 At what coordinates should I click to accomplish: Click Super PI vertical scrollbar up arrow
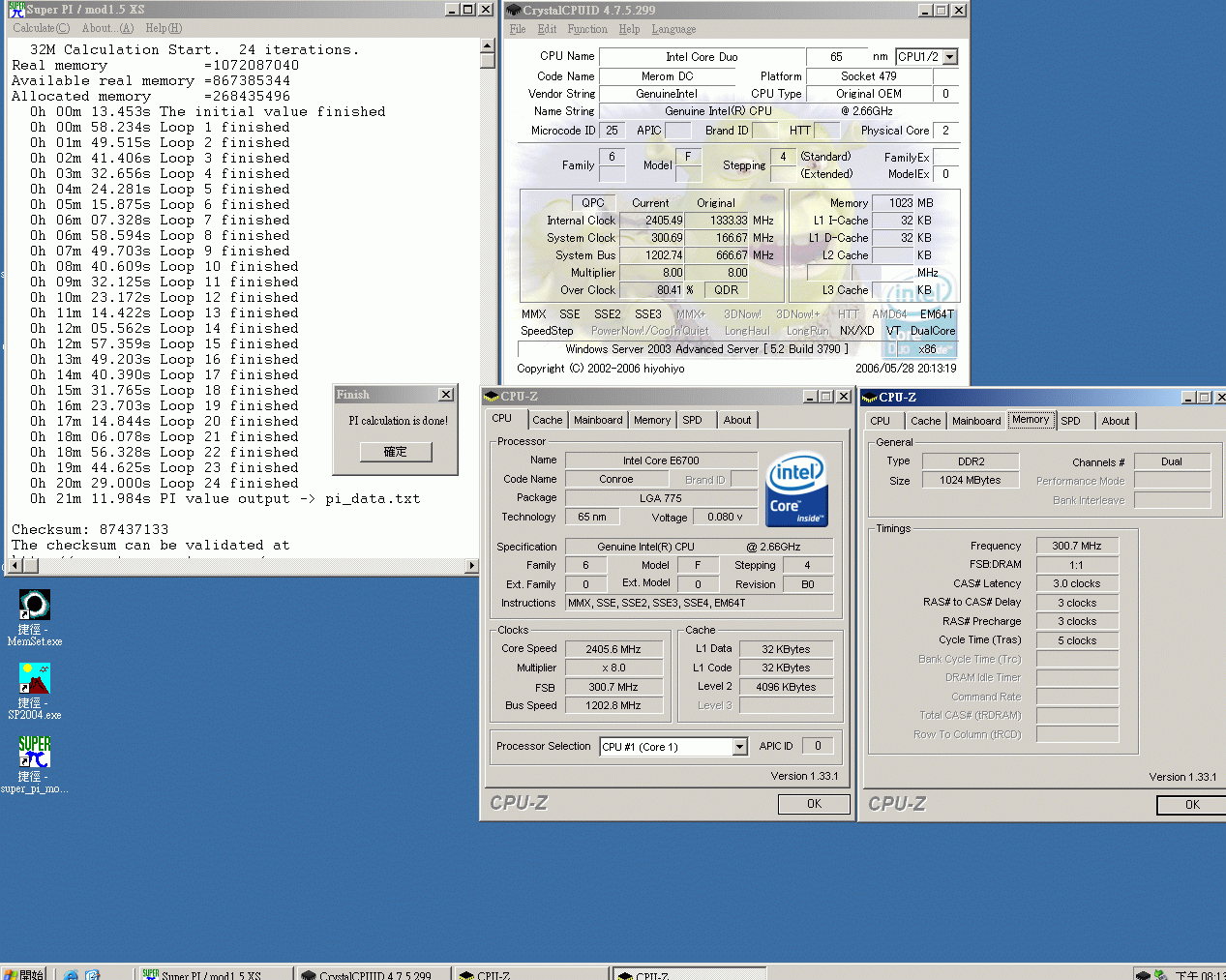coord(487,45)
